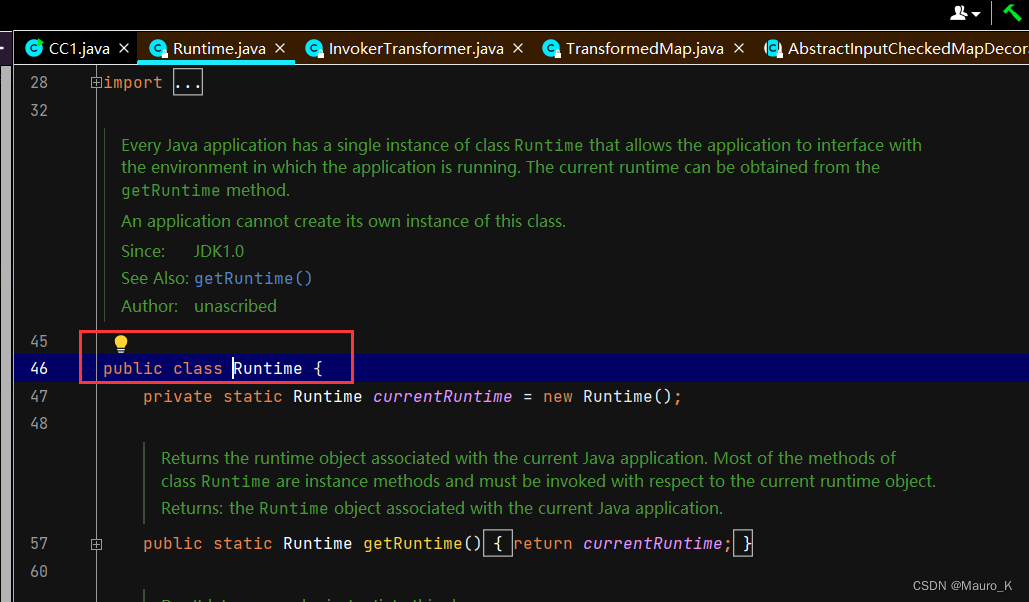This screenshot has height=602, width=1029.
Task: Switch to the CC1.java tab
Action: click(76, 49)
